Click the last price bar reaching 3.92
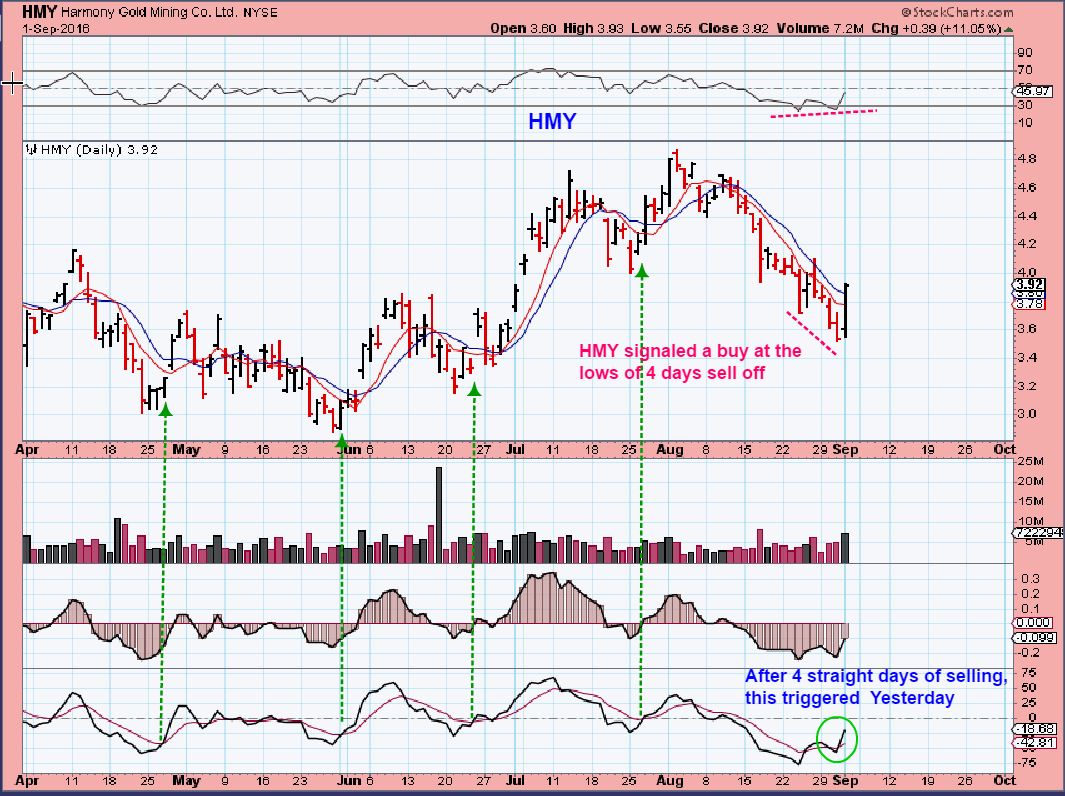 click(846, 310)
